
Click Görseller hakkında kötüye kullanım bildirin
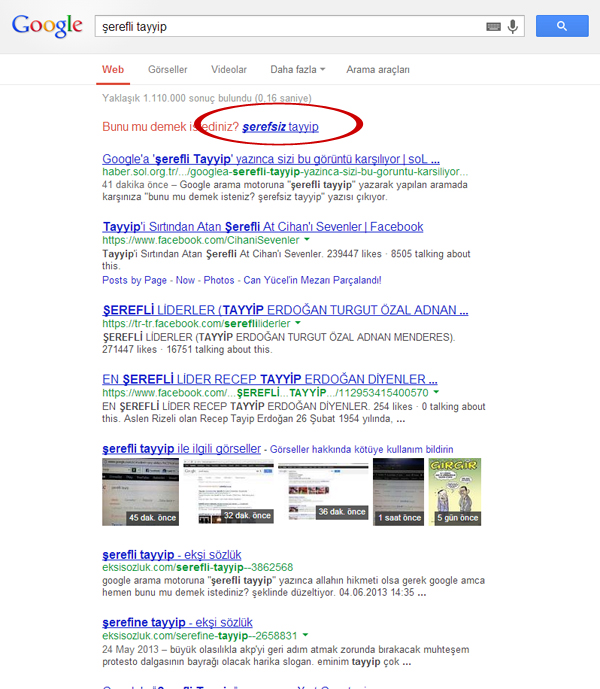[361, 449]
